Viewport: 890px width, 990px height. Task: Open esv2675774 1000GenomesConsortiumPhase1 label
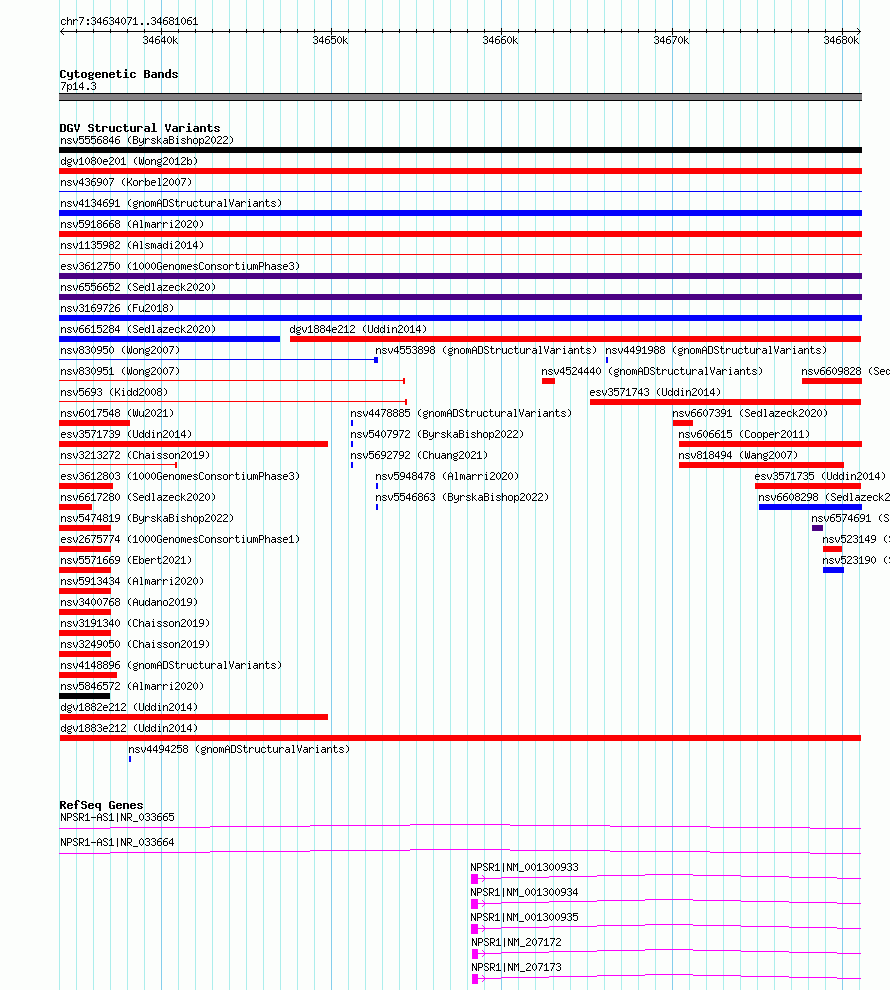[x=180, y=539]
